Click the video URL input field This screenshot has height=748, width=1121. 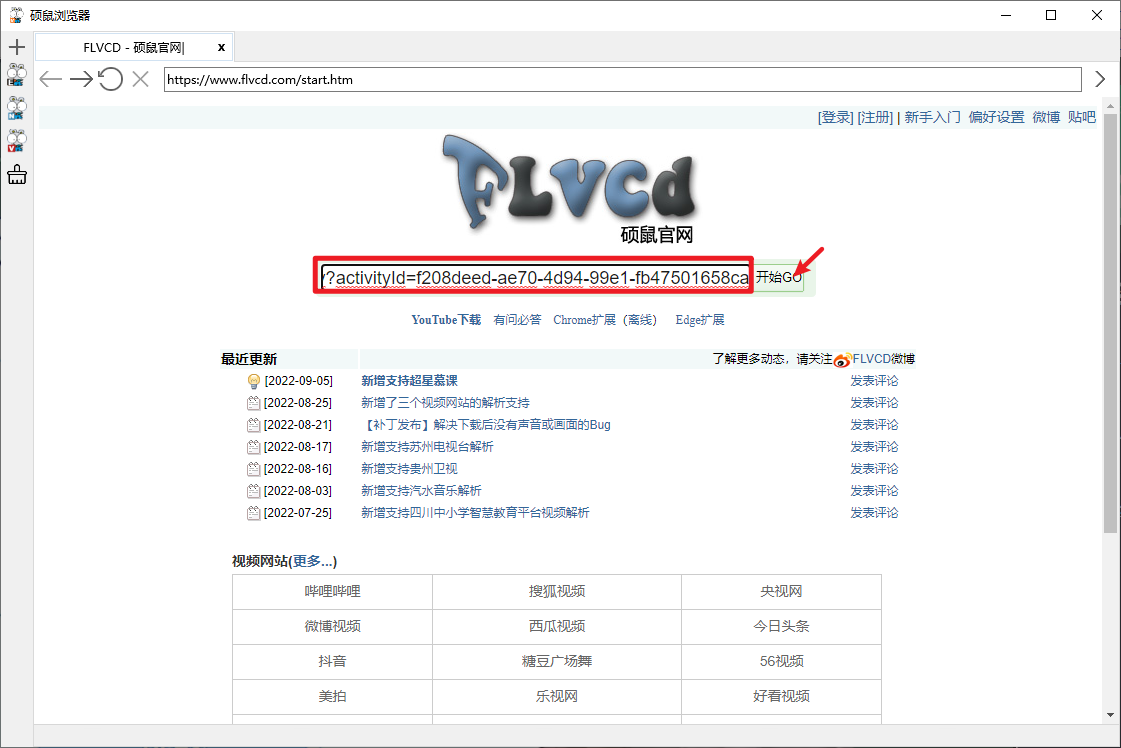(x=535, y=277)
